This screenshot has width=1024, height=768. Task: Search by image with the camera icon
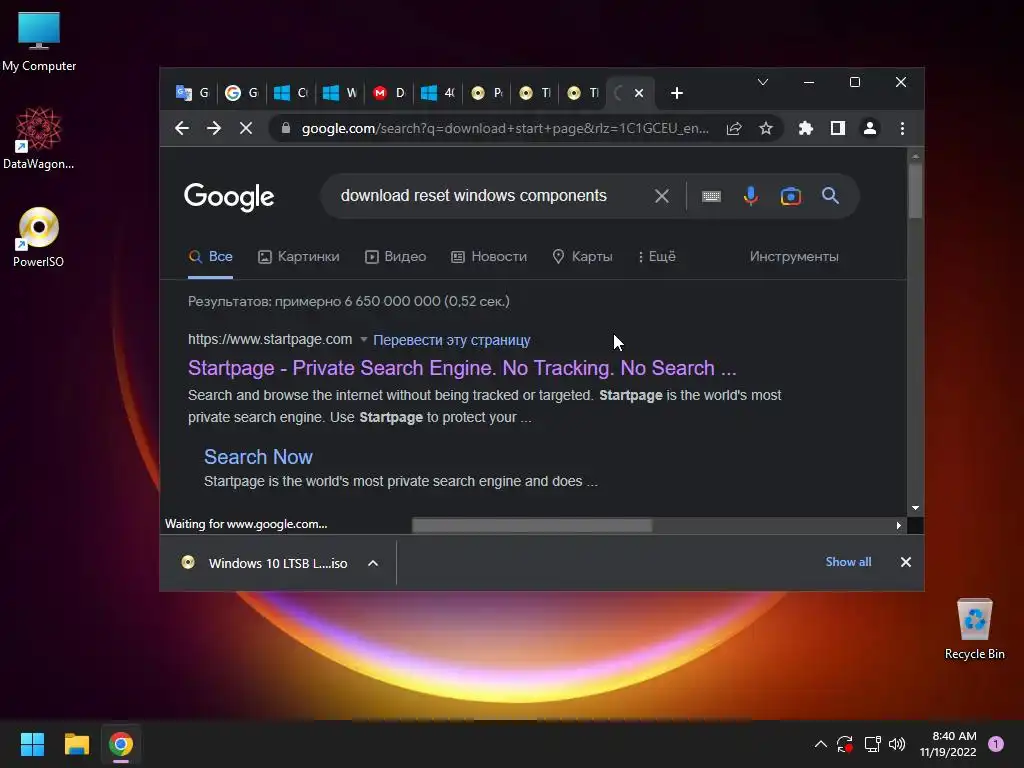790,196
